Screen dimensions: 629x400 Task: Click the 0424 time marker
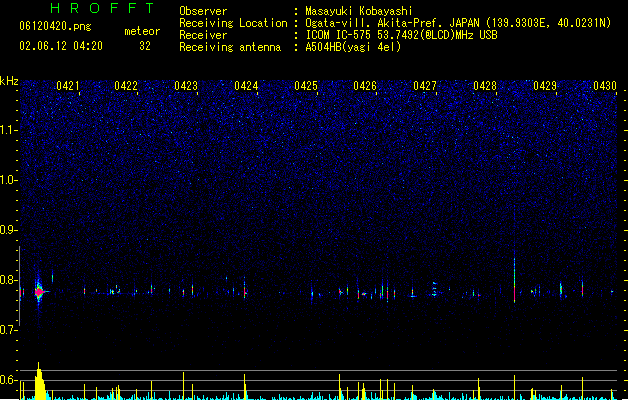246,86
